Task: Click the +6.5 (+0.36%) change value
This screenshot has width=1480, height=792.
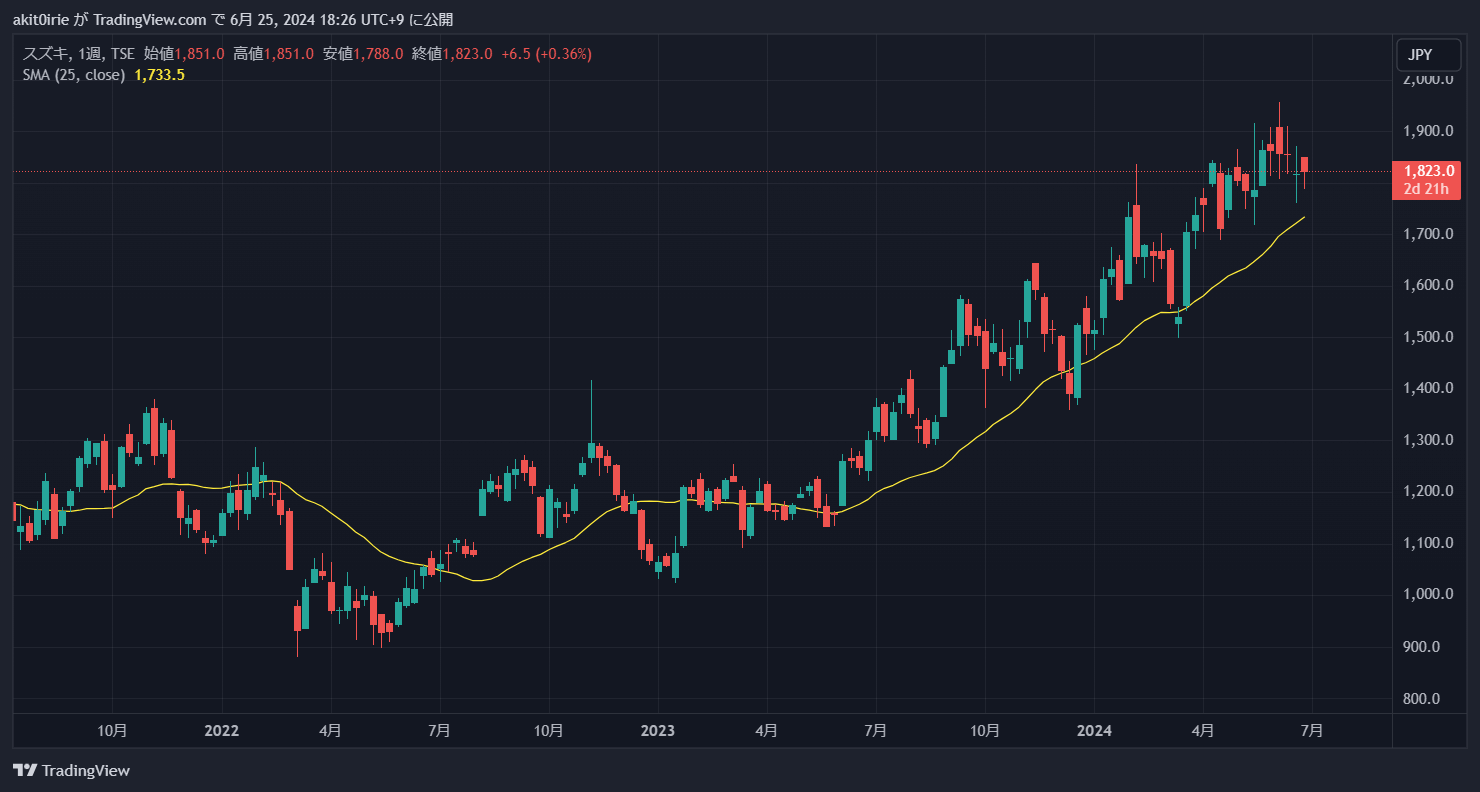Action: coord(546,54)
